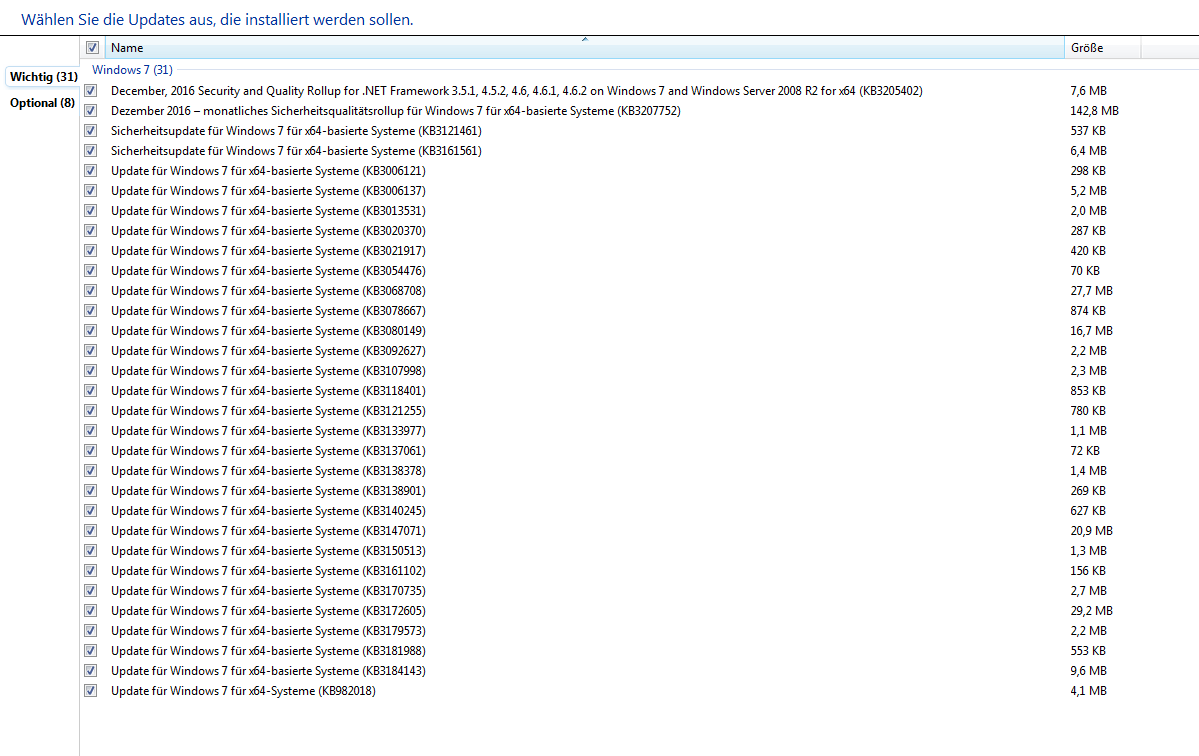Uncheck the KB3205402 .NET Framework rollup checkbox
The image size is (1199, 756).
[92, 91]
